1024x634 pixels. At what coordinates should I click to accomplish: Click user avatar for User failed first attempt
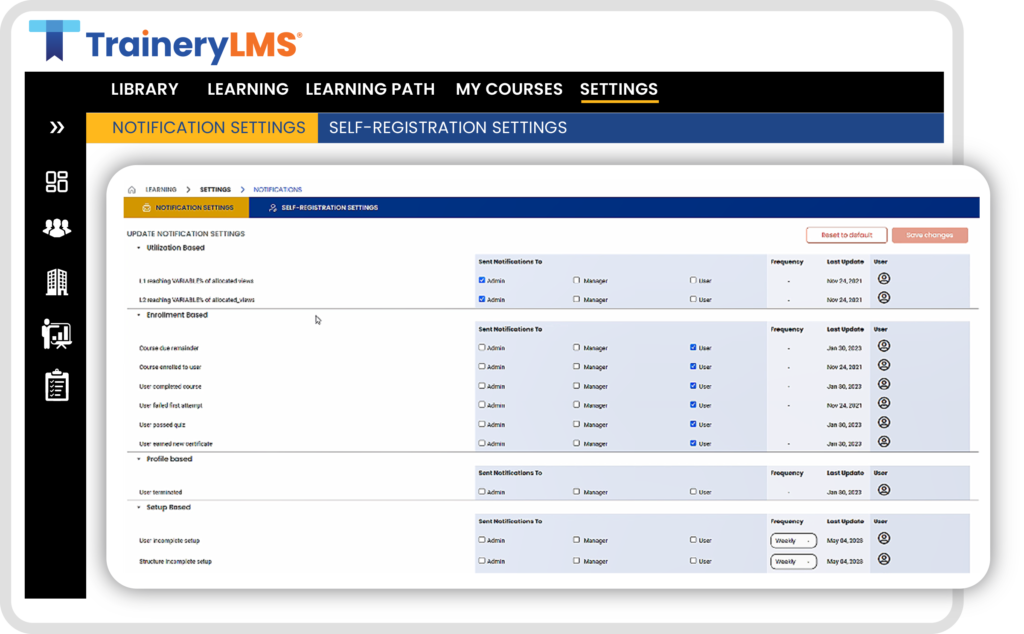[x=884, y=404]
